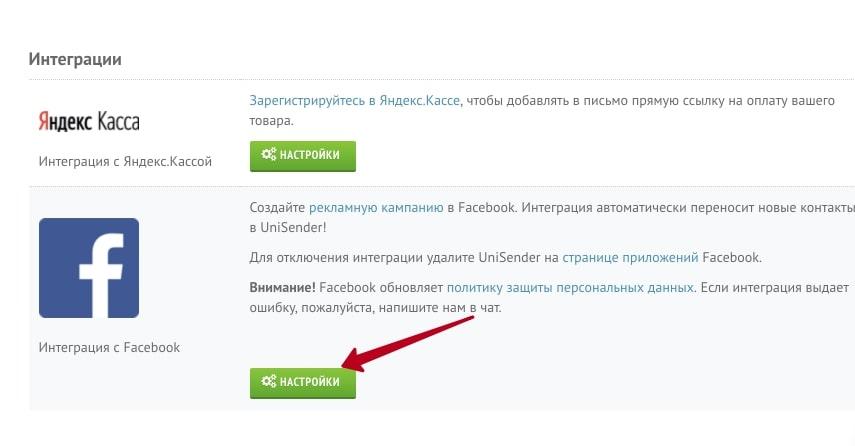Viewport: 855px width, 446px height.
Task: Click the bold 'Внимание!' warning text
Action: 282,287
